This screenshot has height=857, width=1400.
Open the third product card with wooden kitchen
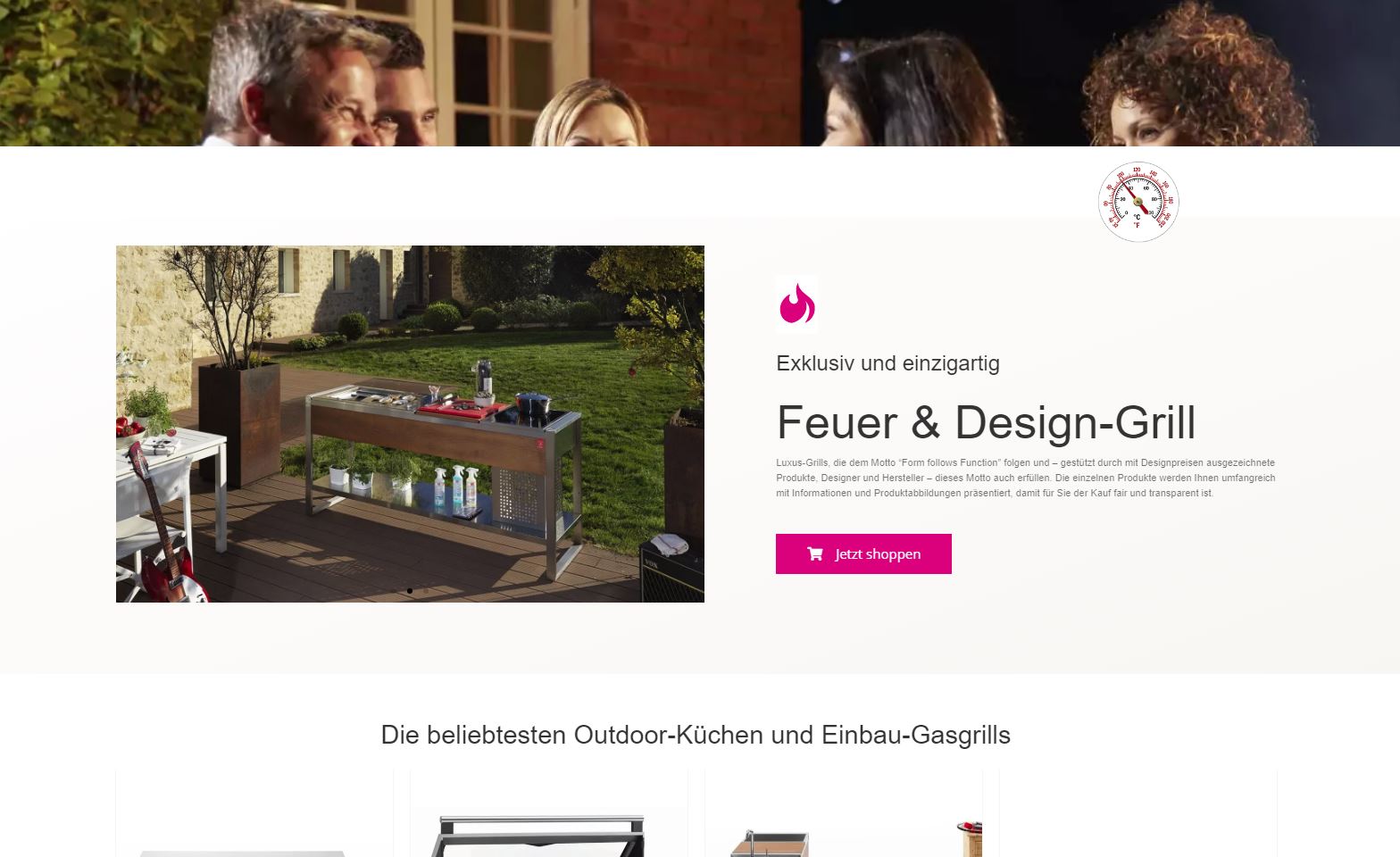tap(844, 813)
